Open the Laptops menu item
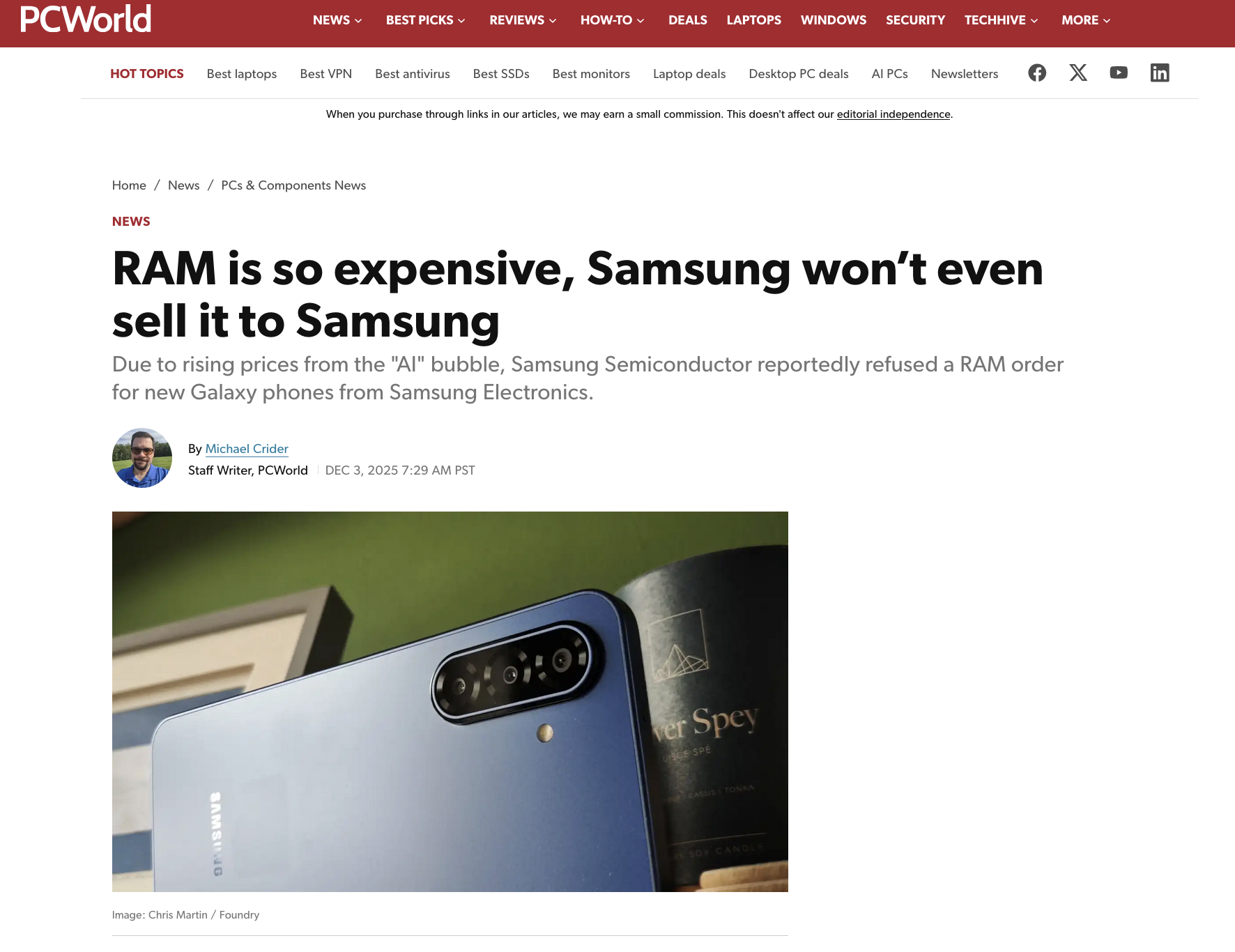Image resolution: width=1235 pixels, height=952 pixels. (x=753, y=20)
